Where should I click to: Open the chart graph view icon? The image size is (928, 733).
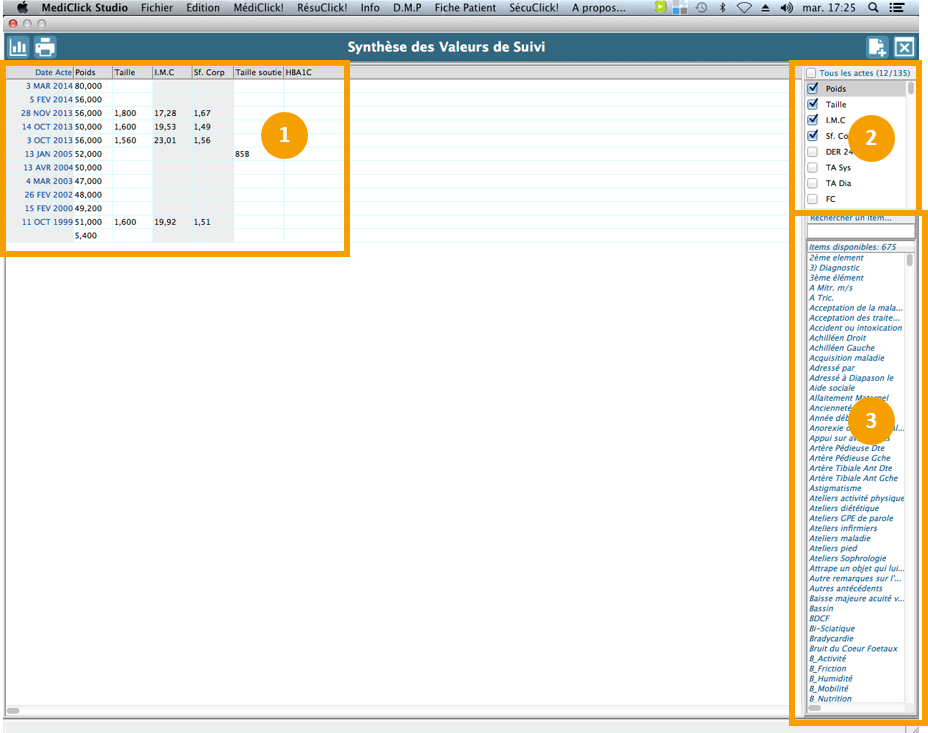pos(18,47)
